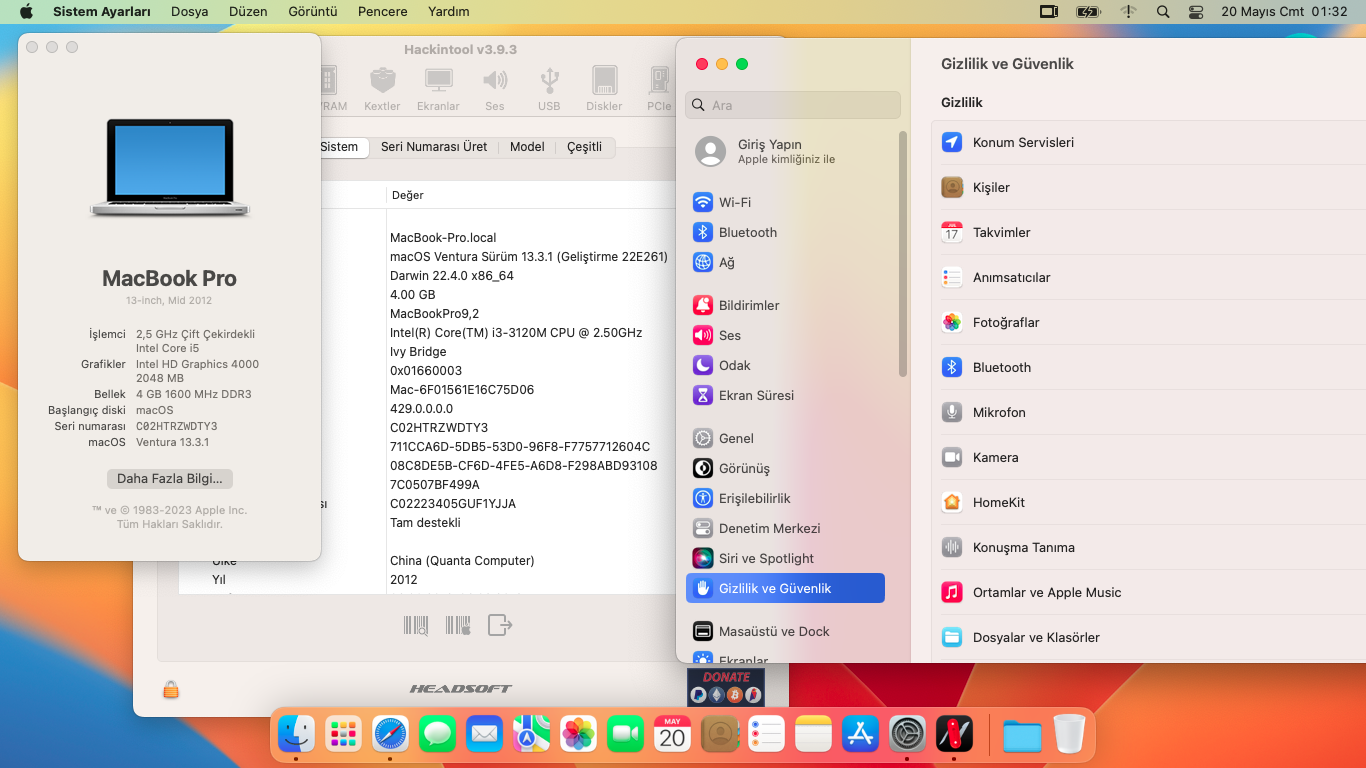Switch to the Çeşitli tab
1366x768 pixels.
click(x=584, y=147)
